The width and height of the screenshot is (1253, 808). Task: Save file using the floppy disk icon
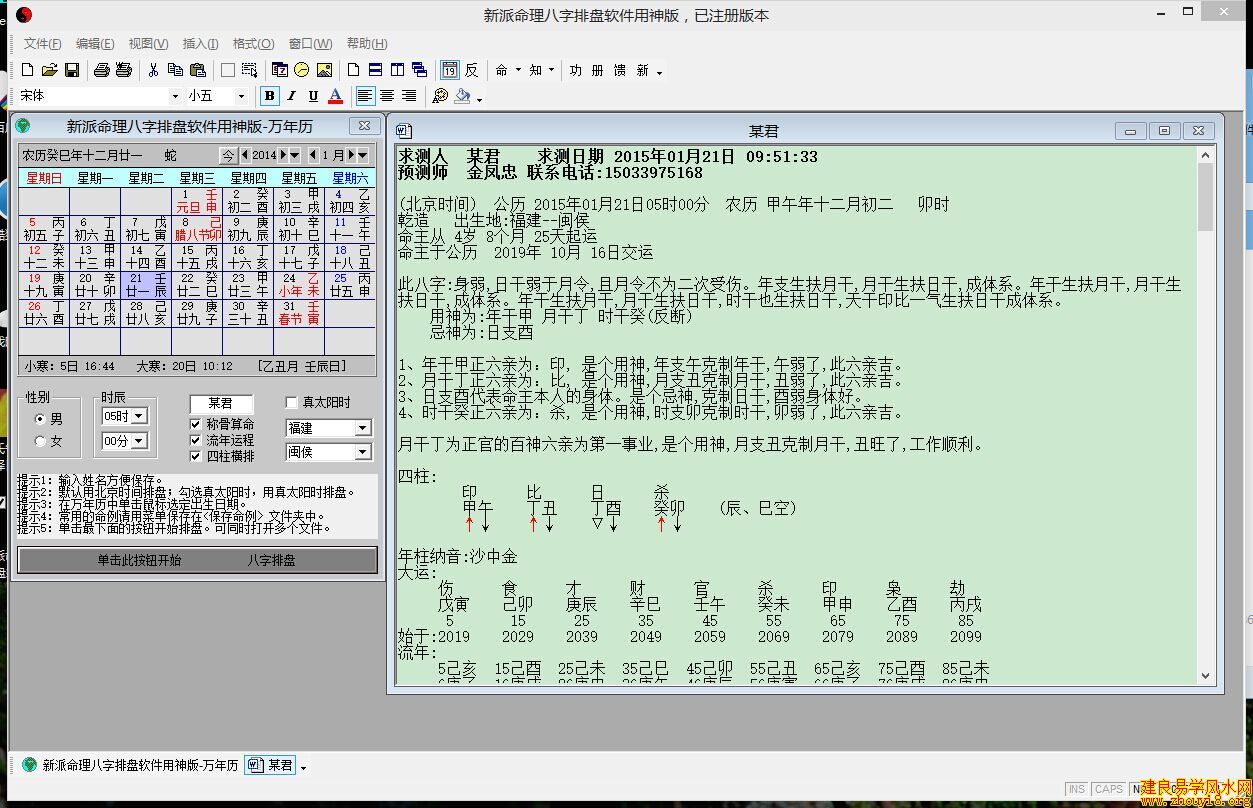(x=72, y=70)
